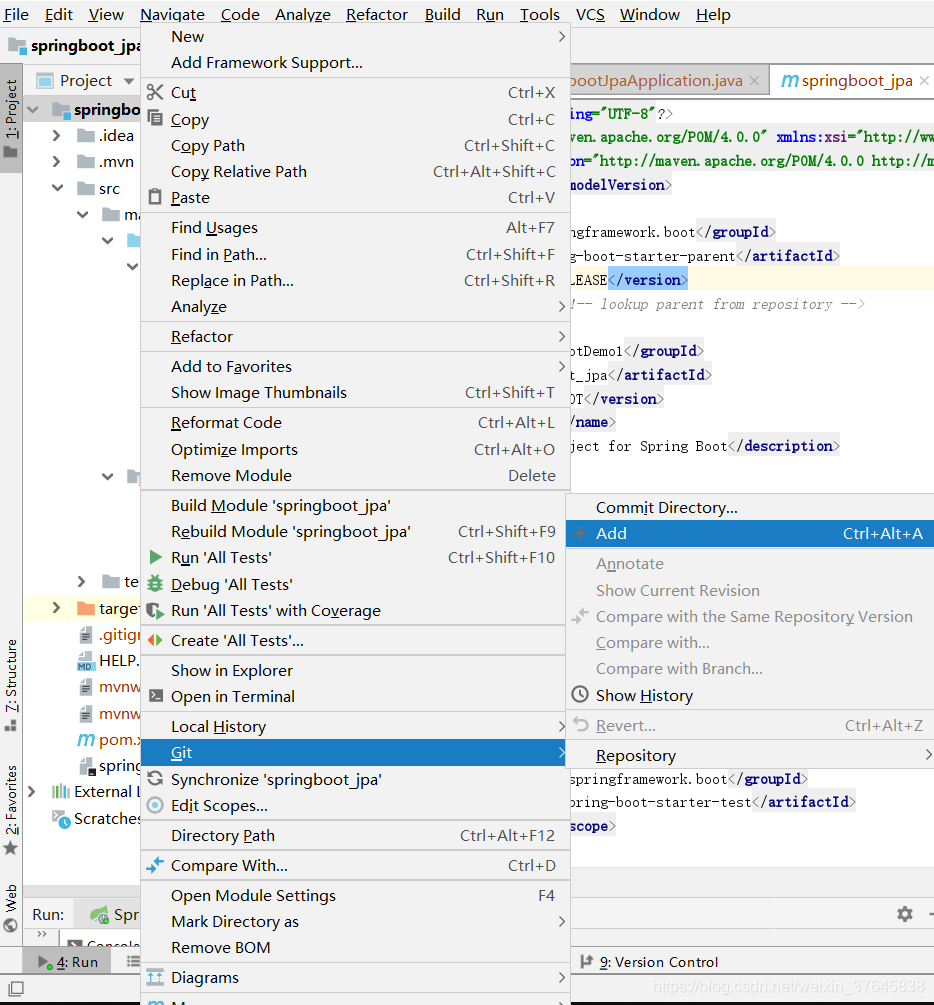Screen dimensions: 934x1005
Task: Open the Tools menu
Action: pos(539,14)
